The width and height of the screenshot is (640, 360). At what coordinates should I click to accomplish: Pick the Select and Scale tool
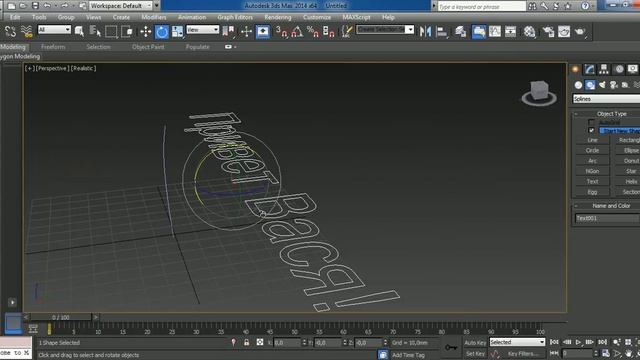coord(178,31)
